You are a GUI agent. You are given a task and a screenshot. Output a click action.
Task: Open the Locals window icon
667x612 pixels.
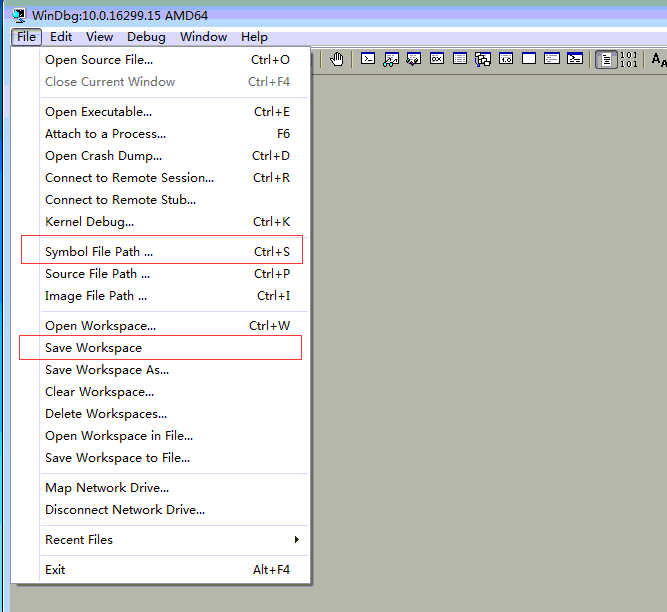(x=413, y=59)
